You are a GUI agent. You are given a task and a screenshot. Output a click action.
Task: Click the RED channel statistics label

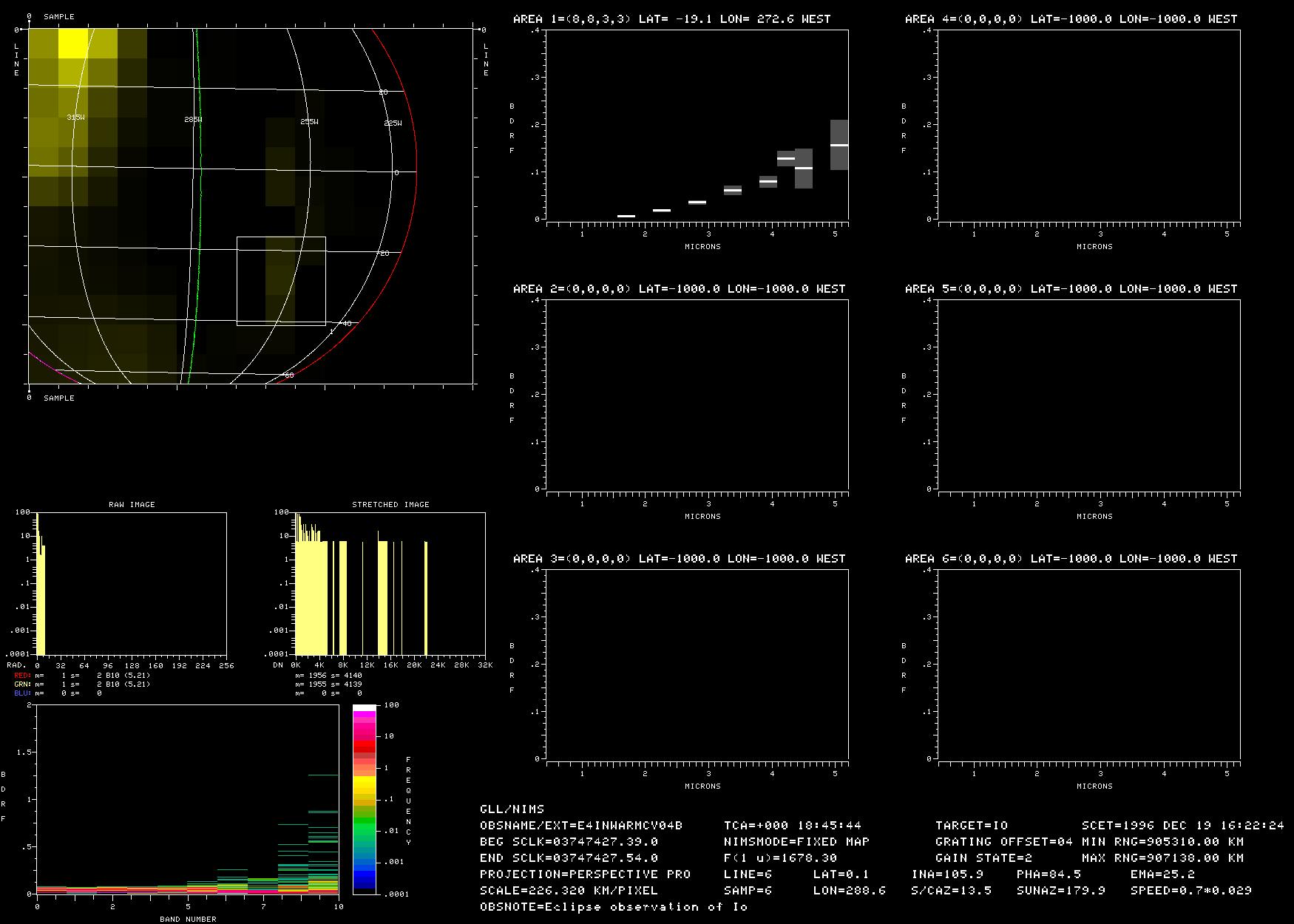tap(22, 676)
